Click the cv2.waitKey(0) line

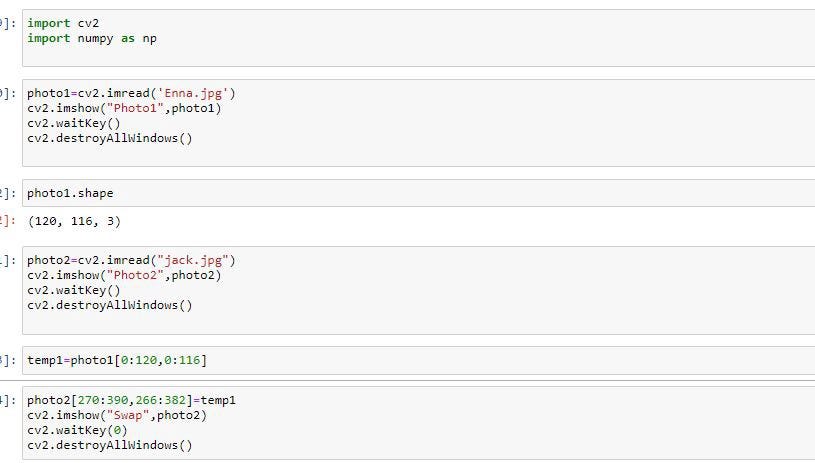point(77,430)
